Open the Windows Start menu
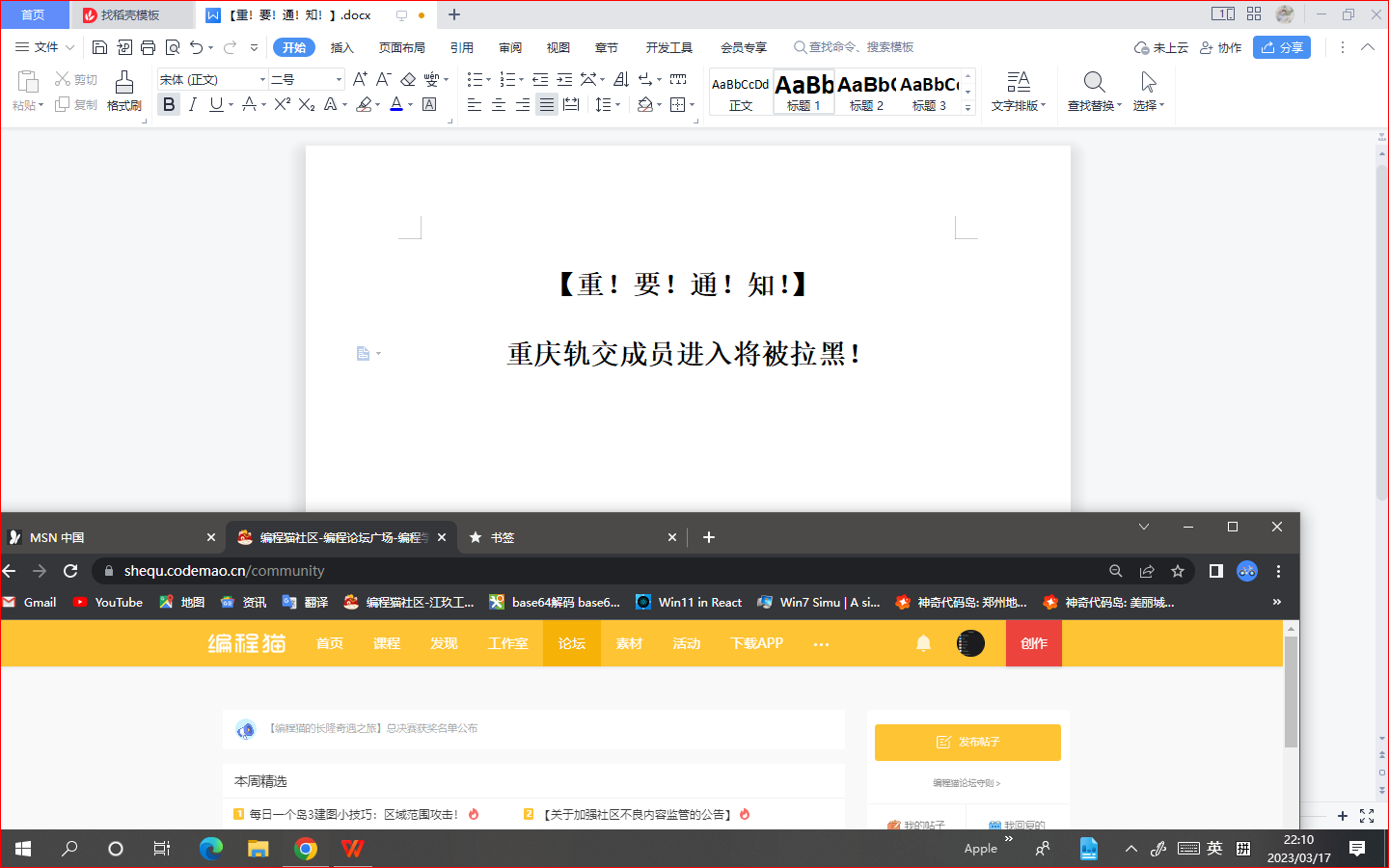1389x868 pixels. tap(23, 849)
